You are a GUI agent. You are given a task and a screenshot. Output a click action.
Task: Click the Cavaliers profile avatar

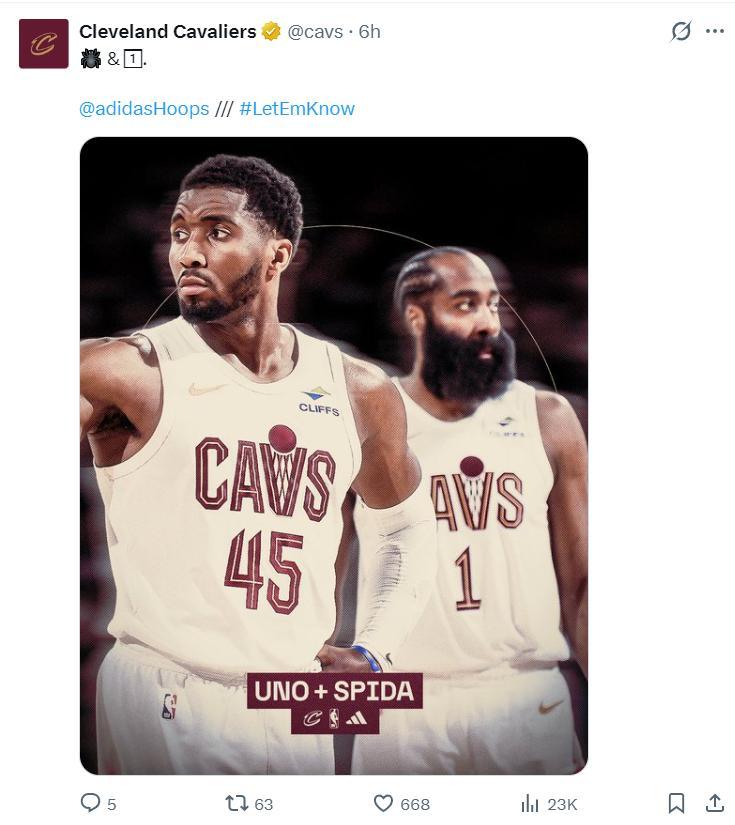pos(44,44)
